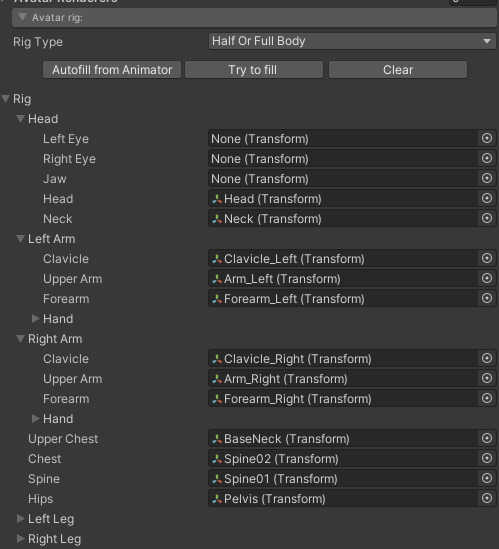Open object picker for Forearm_Right field
Viewport: 499px width, 549px height.
pos(487,398)
